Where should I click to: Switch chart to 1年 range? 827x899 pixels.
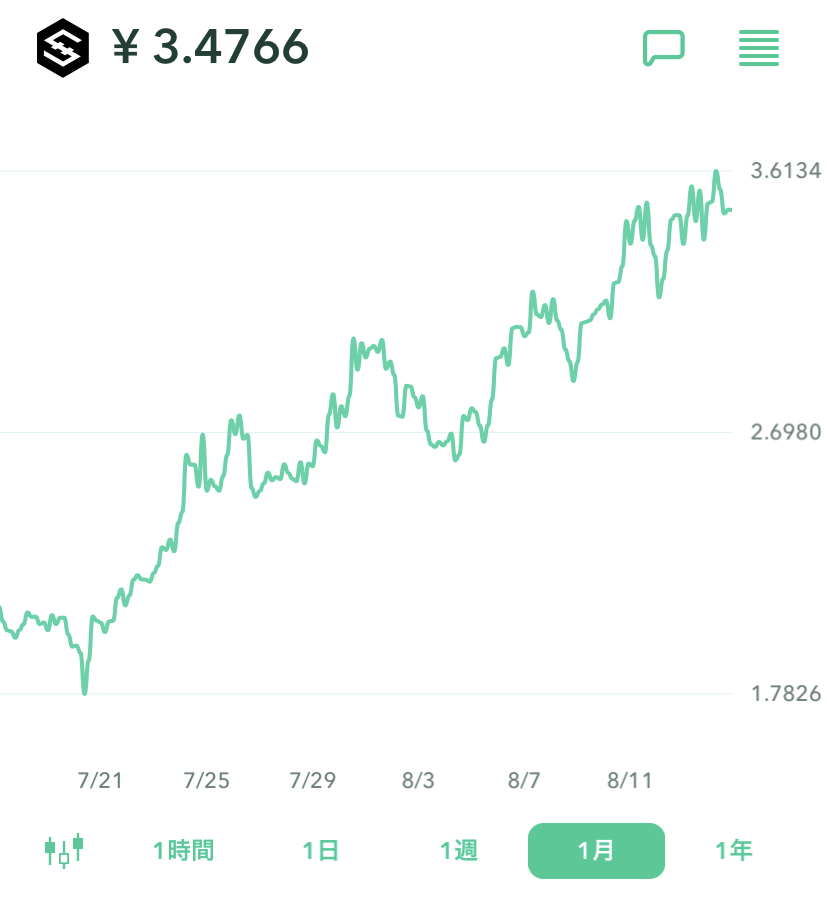click(733, 851)
